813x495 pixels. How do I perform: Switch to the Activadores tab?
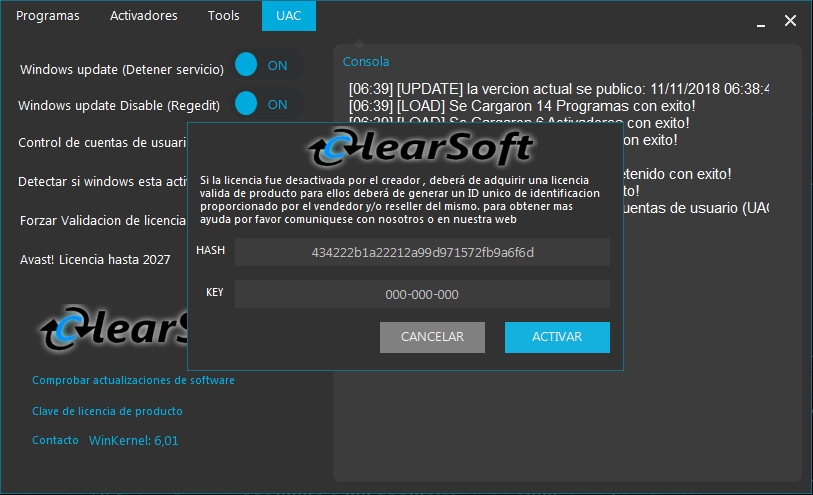[x=144, y=16]
